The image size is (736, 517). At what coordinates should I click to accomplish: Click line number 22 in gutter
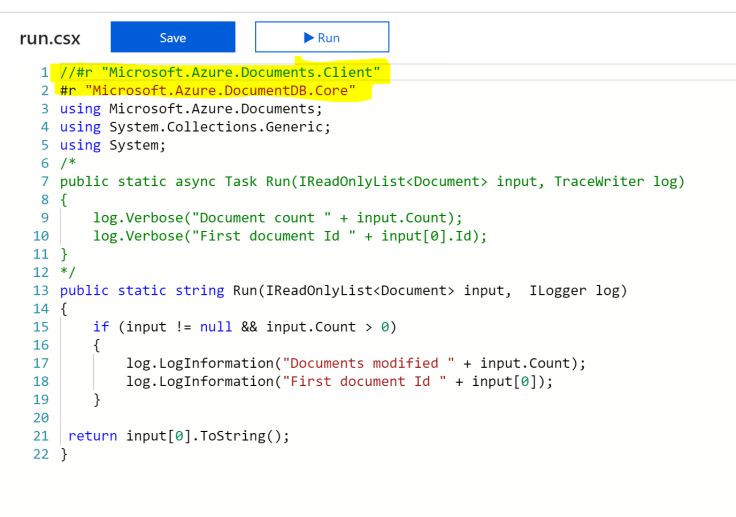(41, 455)
